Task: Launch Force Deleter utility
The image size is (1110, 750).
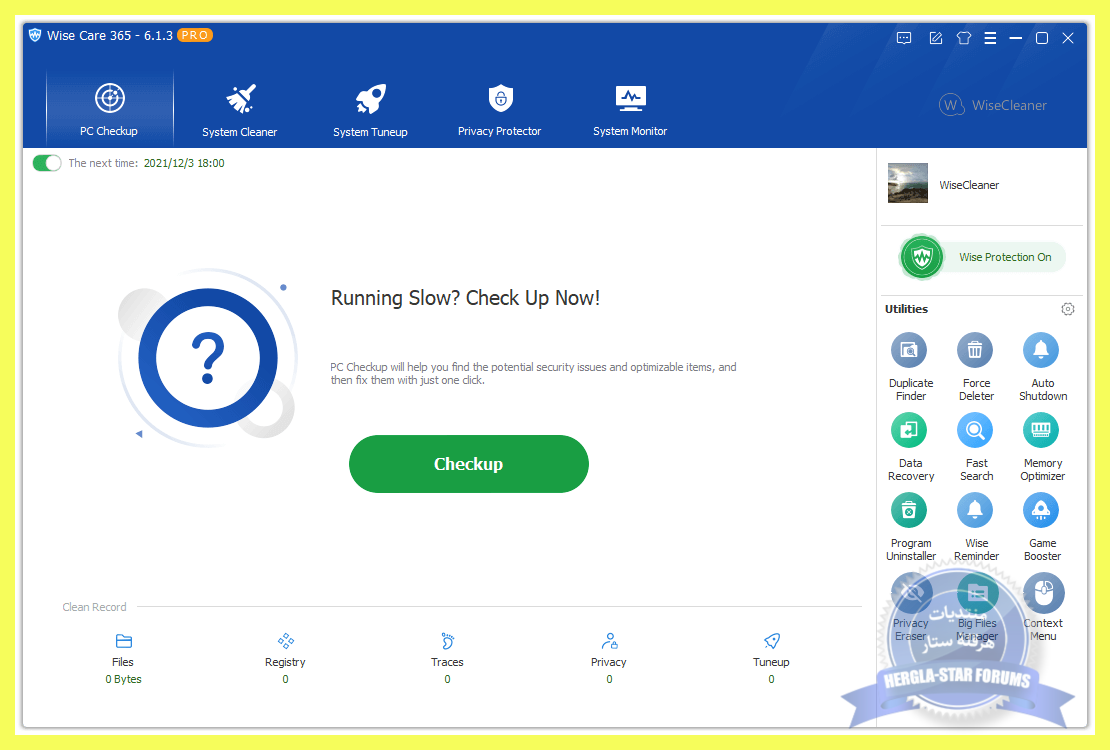Action: coord(976,366)
